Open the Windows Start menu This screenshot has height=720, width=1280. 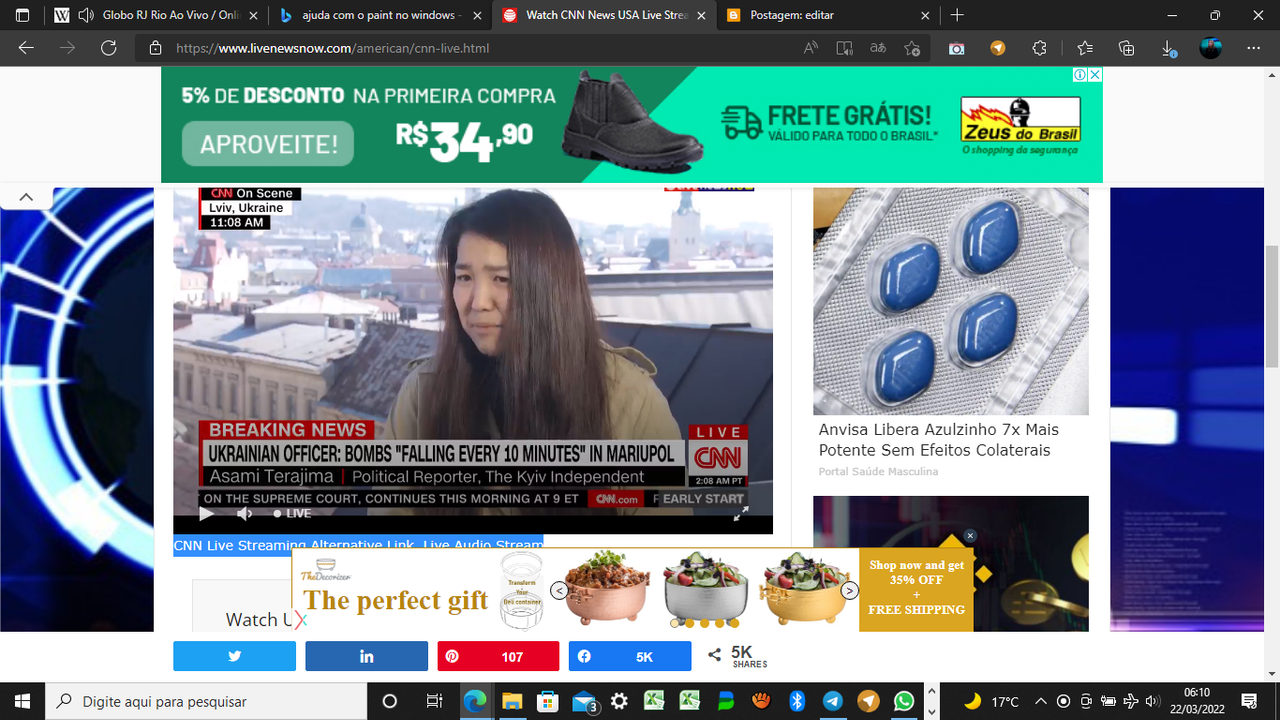(x=22, y=701)
